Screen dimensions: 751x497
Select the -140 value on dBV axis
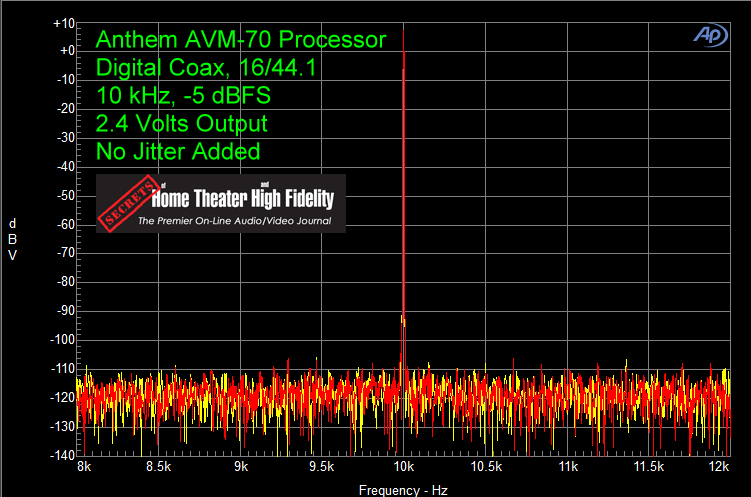click(61, 455)
